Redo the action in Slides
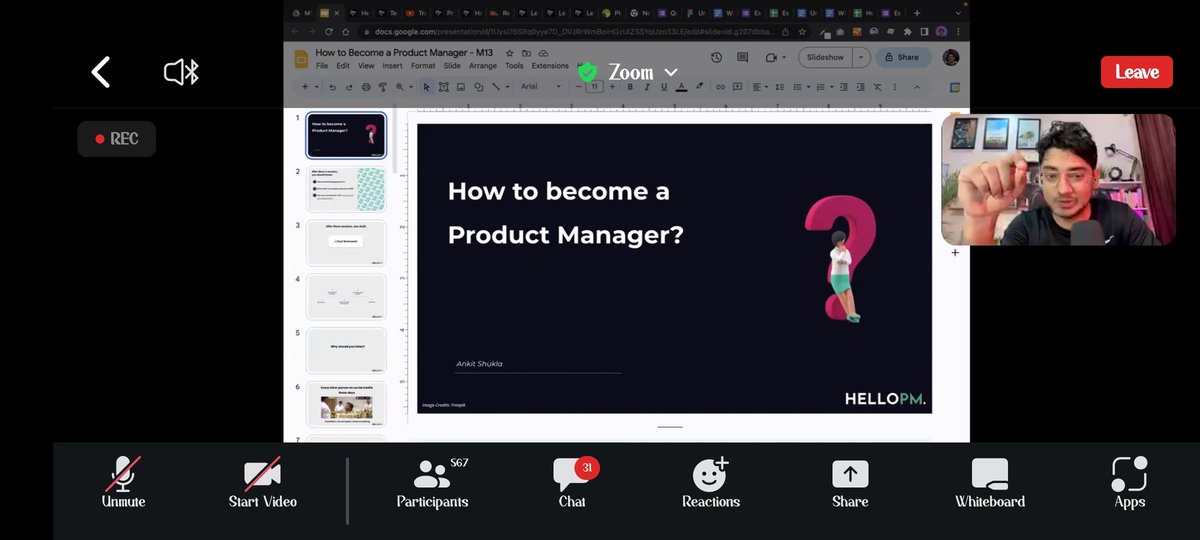The width and height of the screenshot is (1200, 540). (x=349, y=87)
